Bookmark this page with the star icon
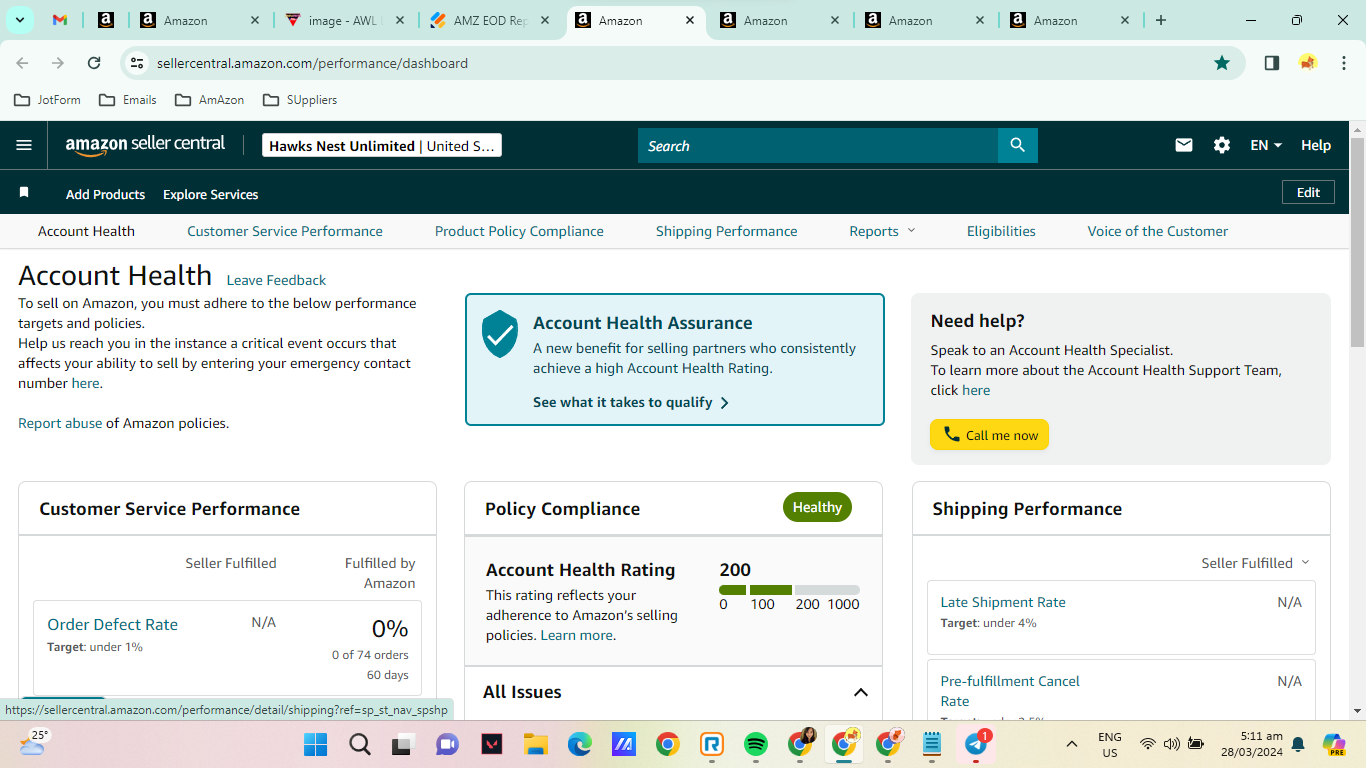 click(x=1222, y=63)
